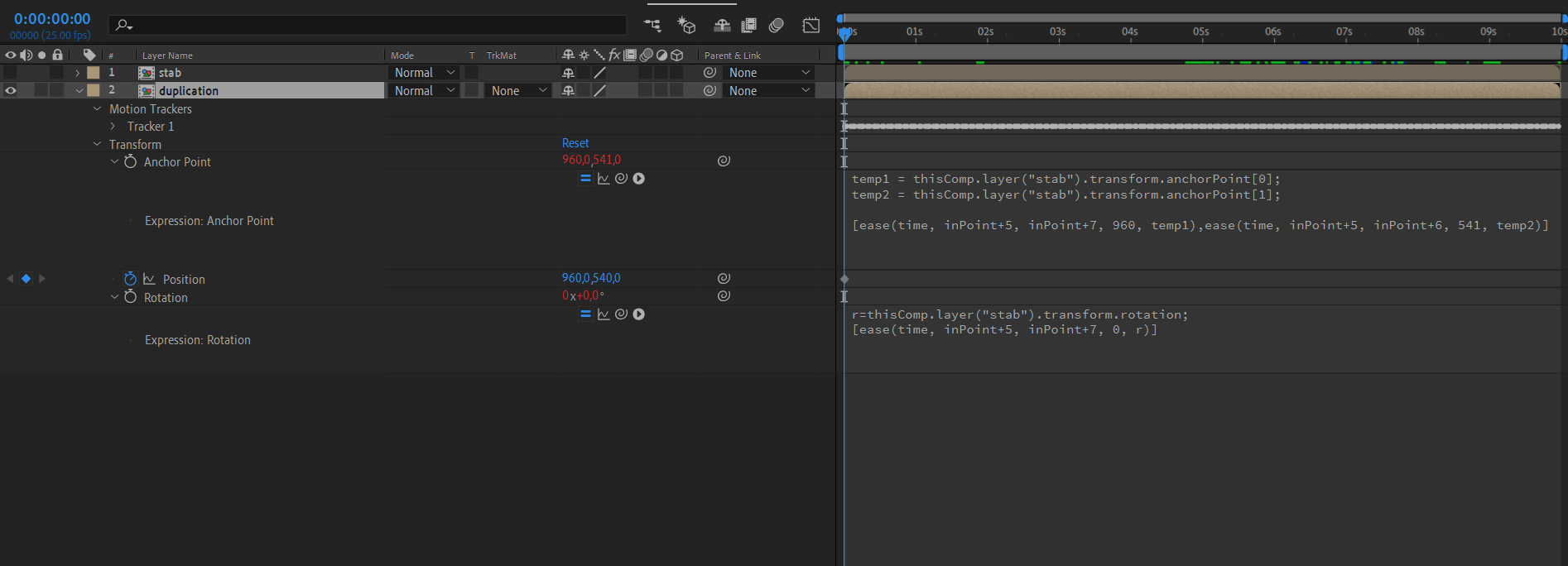Click Rotation expression pick whip icon
Viewport: 1568px width, 566px height.
(x=621, y=314)
